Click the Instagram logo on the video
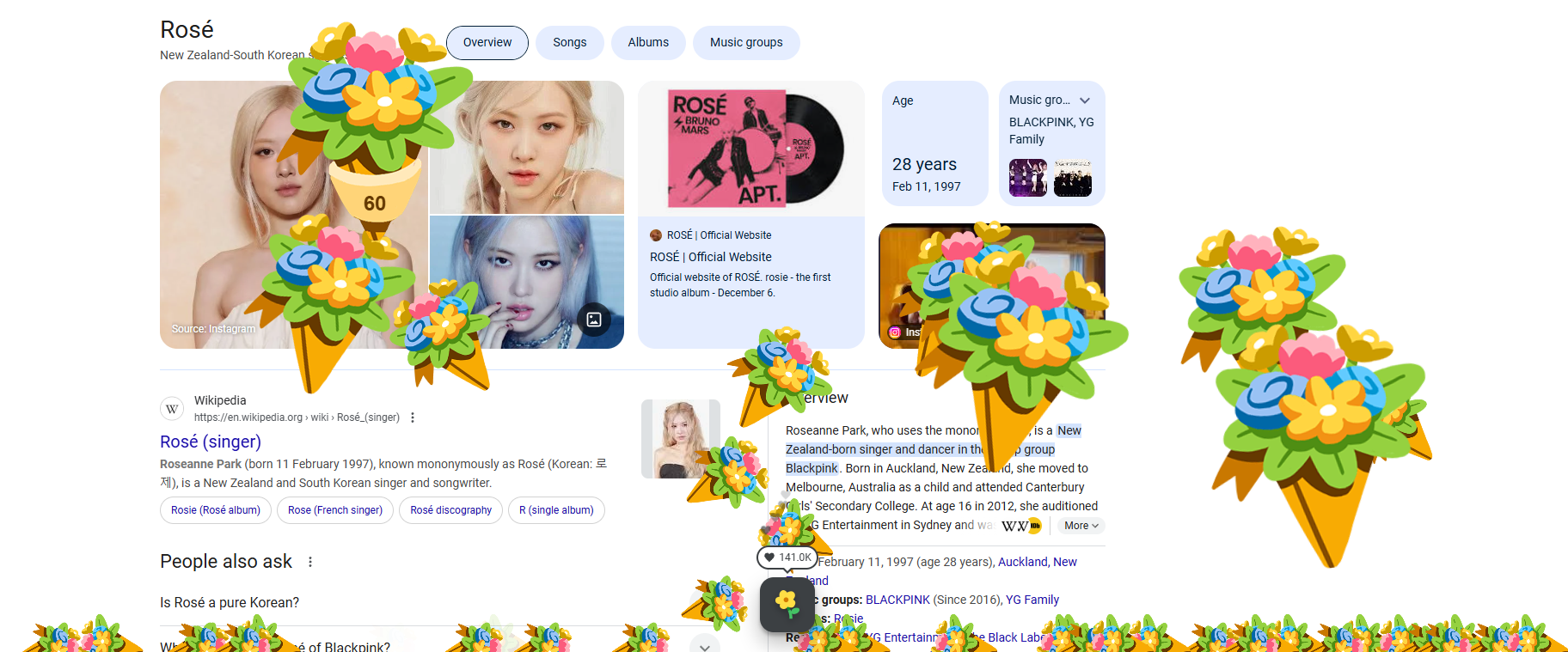1568x652 pixels. [895, 332]
